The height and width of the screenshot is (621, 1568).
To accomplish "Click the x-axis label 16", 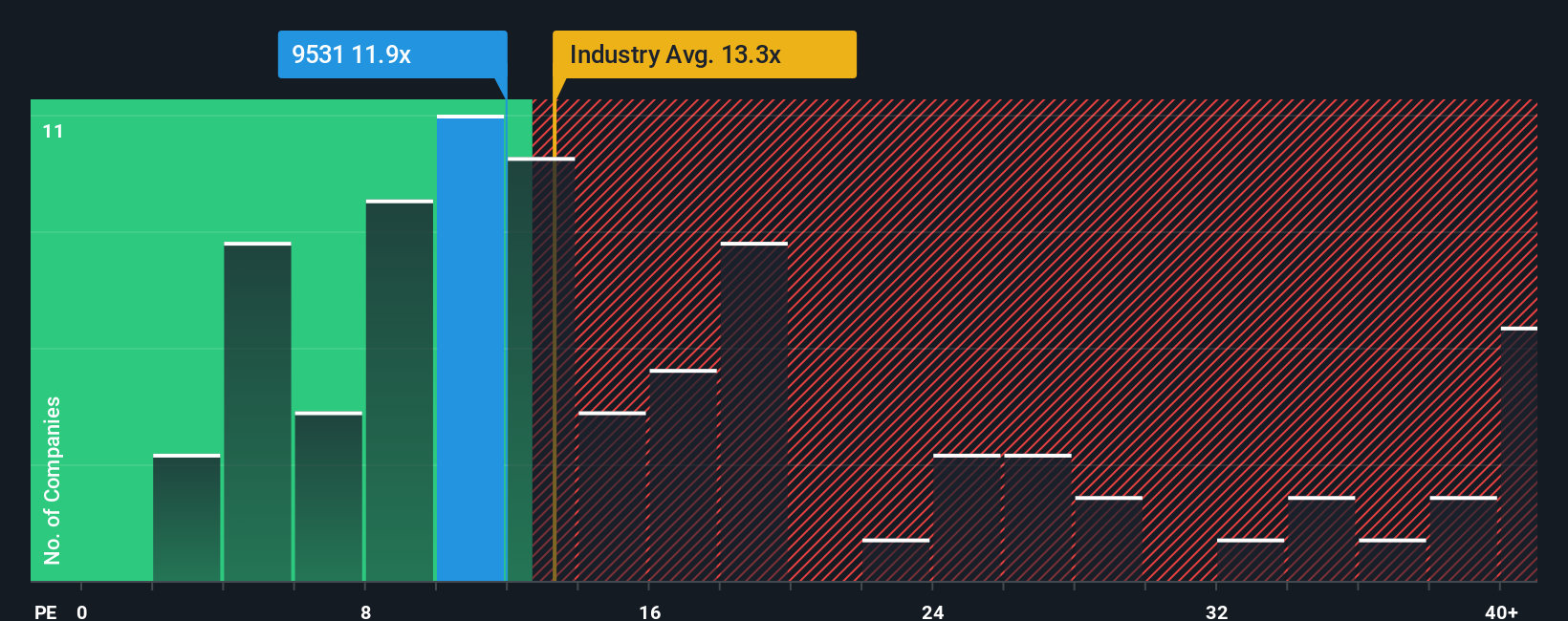I will pyautogui.click(x=650, y=611).
